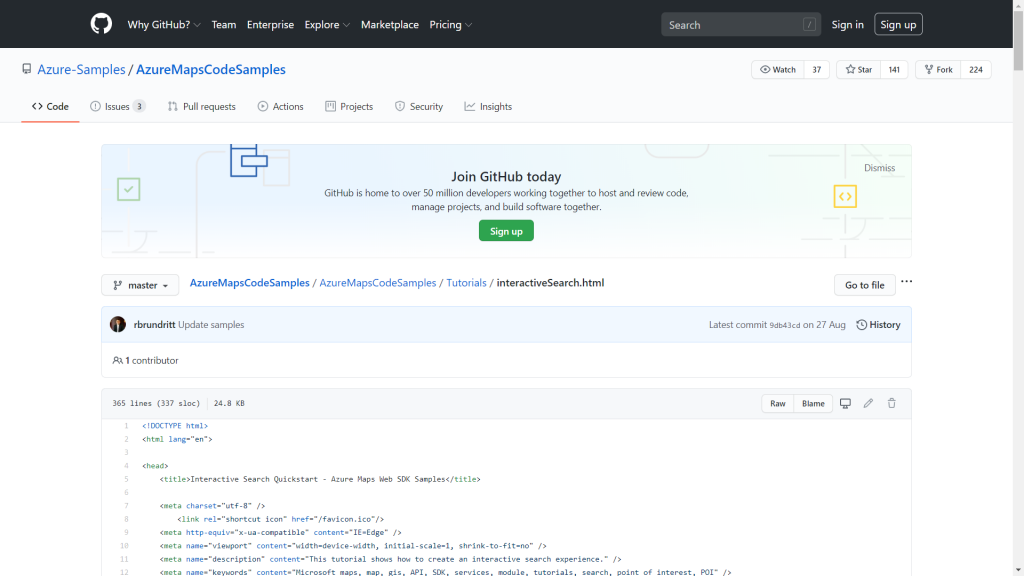
Task: Select the scrollbar down arrow
Action: [x=1018, y=571]
